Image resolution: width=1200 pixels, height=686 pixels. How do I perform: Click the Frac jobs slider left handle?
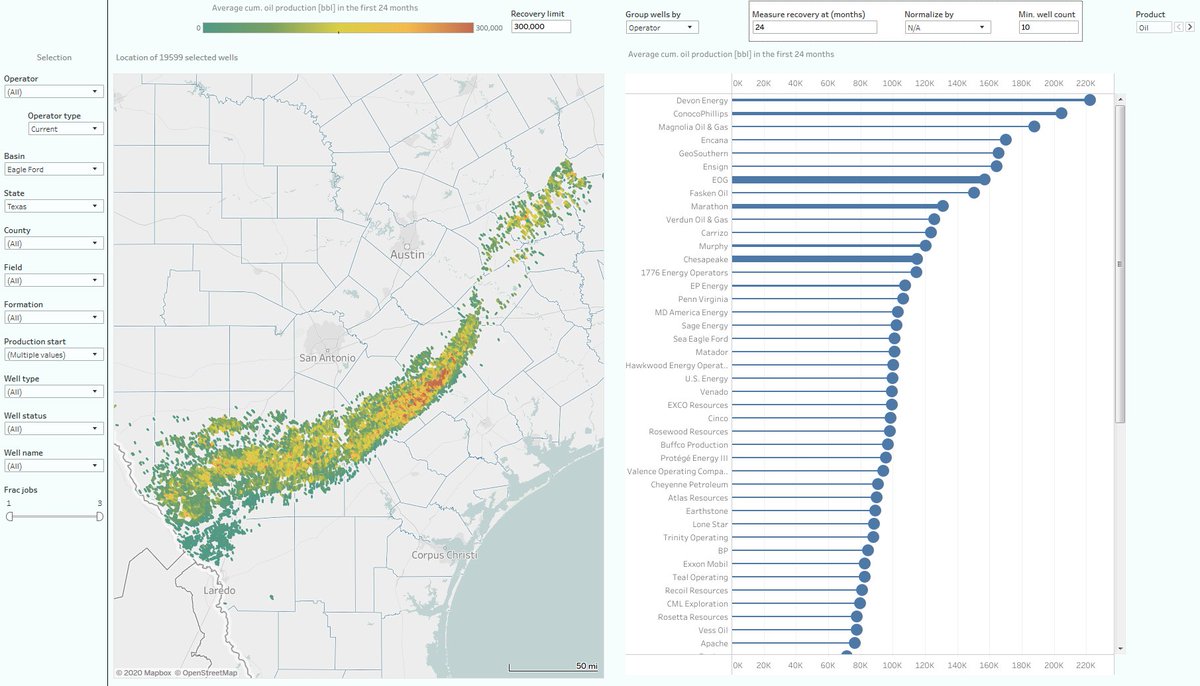10,516
